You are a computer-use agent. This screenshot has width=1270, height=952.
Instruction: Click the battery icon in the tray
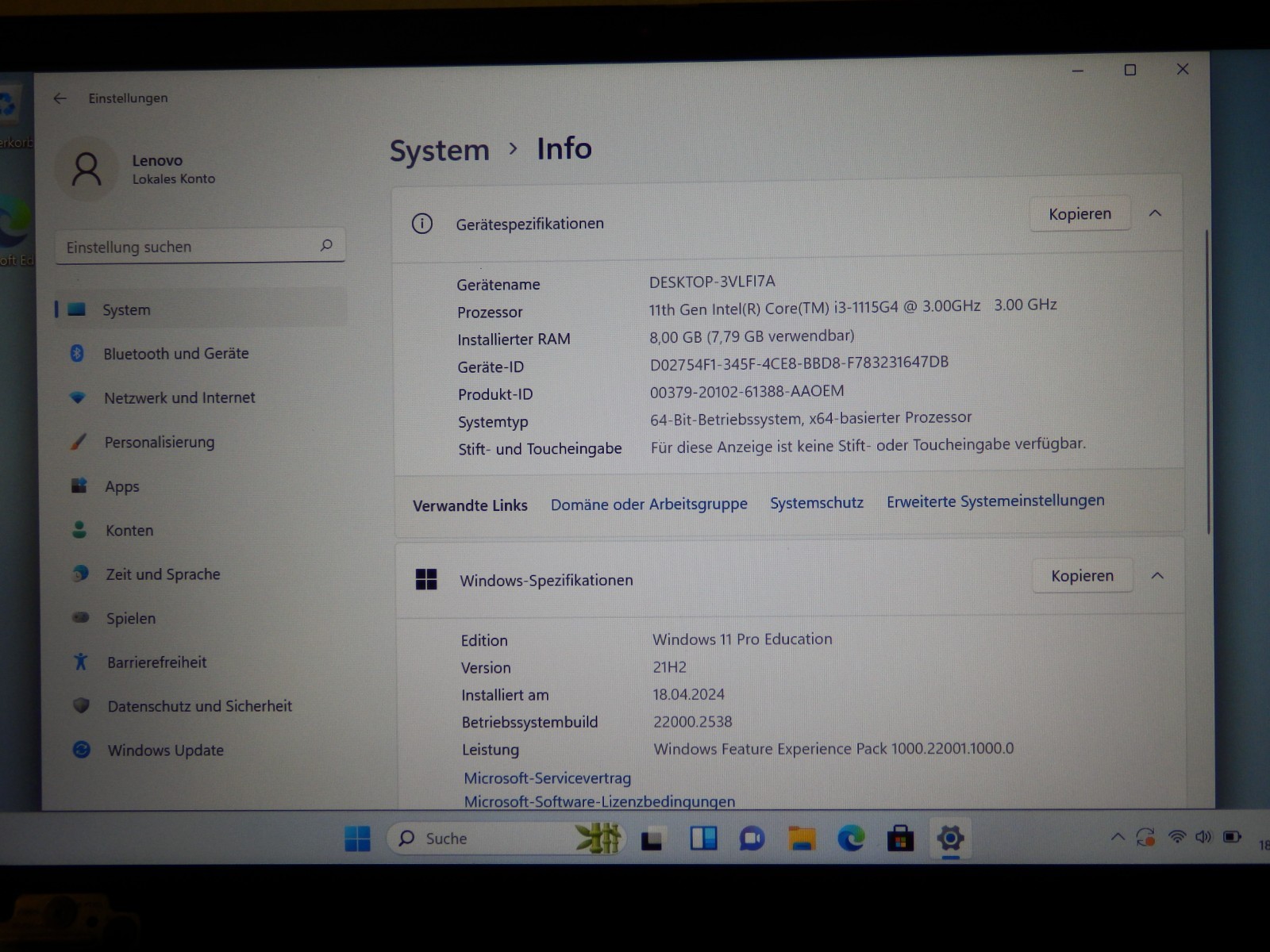coord(1232,837)
